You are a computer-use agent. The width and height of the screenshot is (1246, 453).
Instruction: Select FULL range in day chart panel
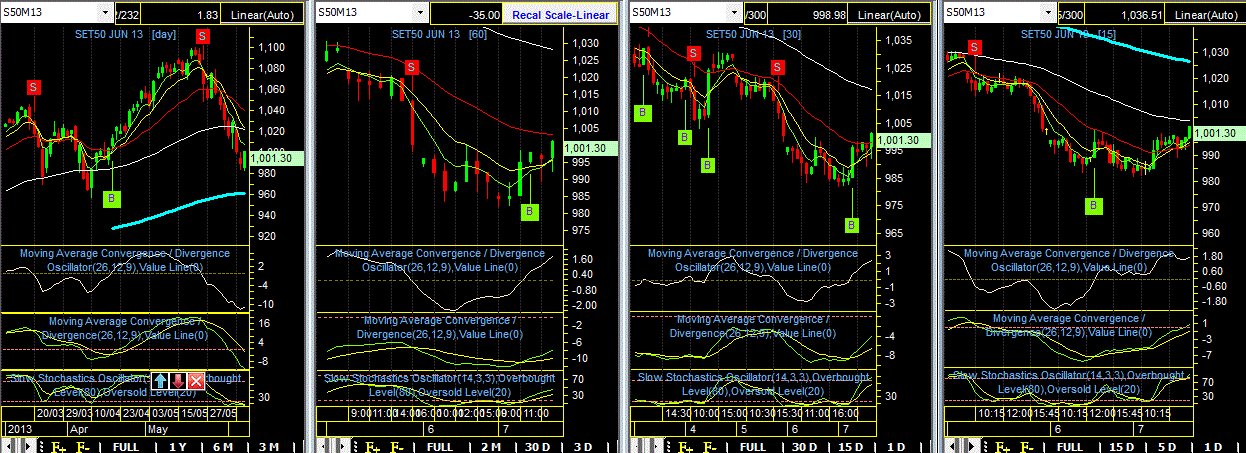click(x=125, y=446)
